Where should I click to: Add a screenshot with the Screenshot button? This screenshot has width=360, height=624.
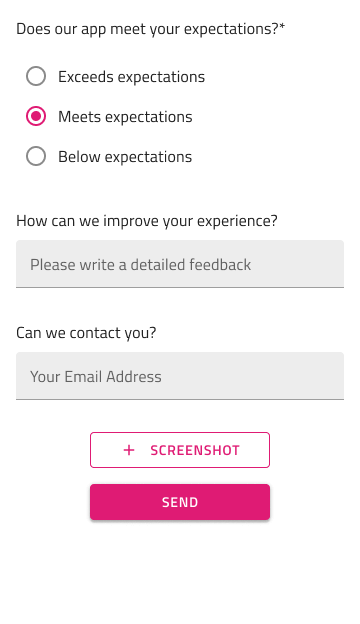pyautogui.click(x=180, y=450)
